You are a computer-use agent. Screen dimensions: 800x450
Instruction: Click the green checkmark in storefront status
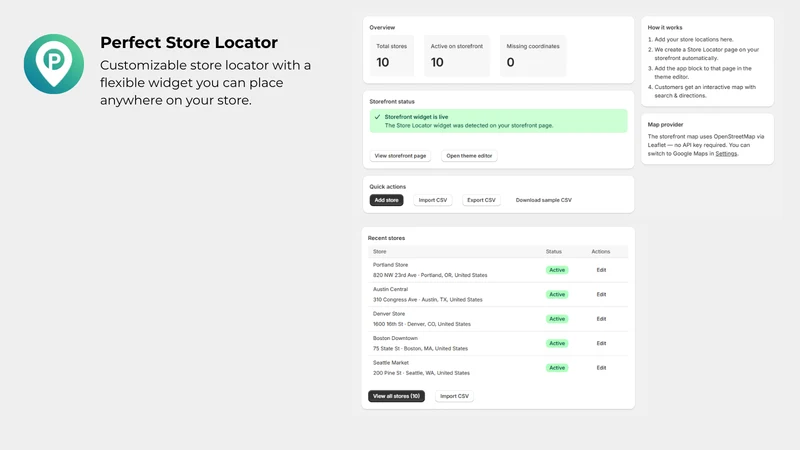click(x=378, y=117)
